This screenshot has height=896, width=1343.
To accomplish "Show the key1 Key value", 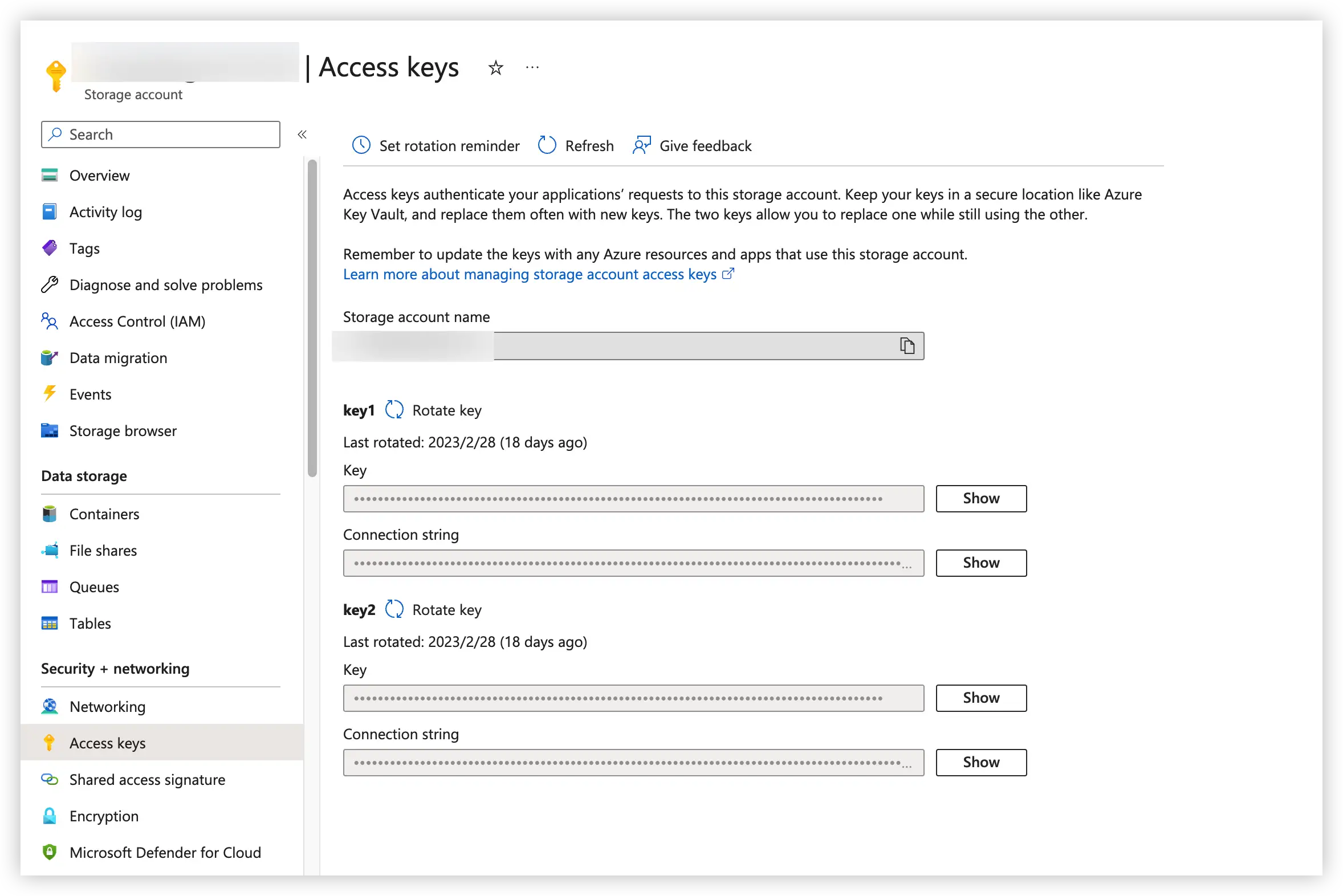I will pos(980,498).
